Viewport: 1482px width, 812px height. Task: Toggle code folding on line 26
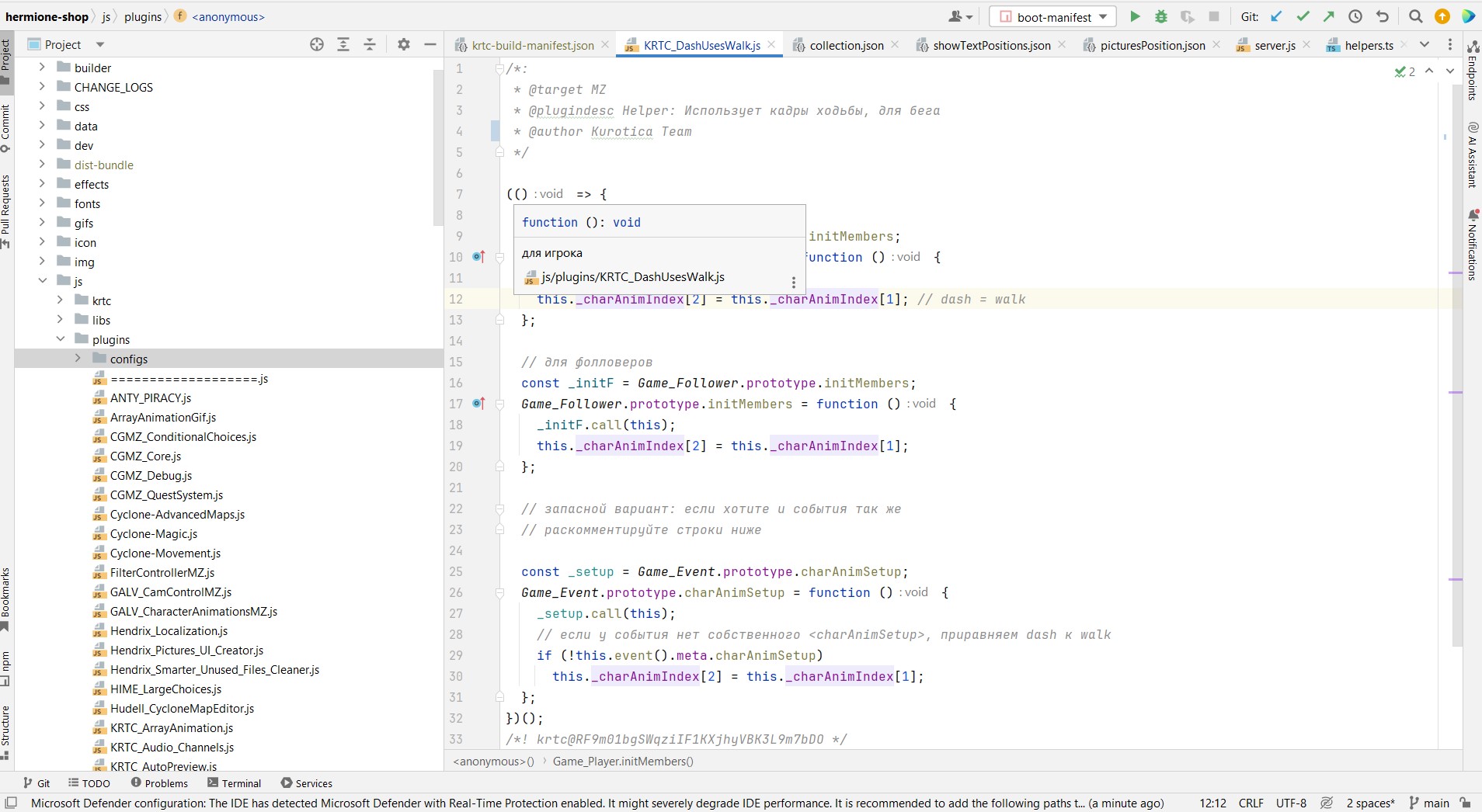pos(500,592)
